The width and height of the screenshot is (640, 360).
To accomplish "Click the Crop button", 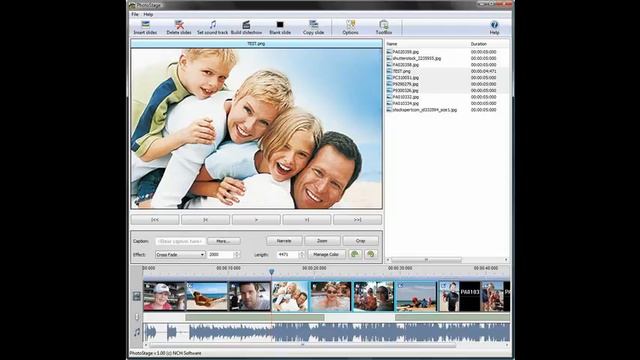I will pos(360,241).
